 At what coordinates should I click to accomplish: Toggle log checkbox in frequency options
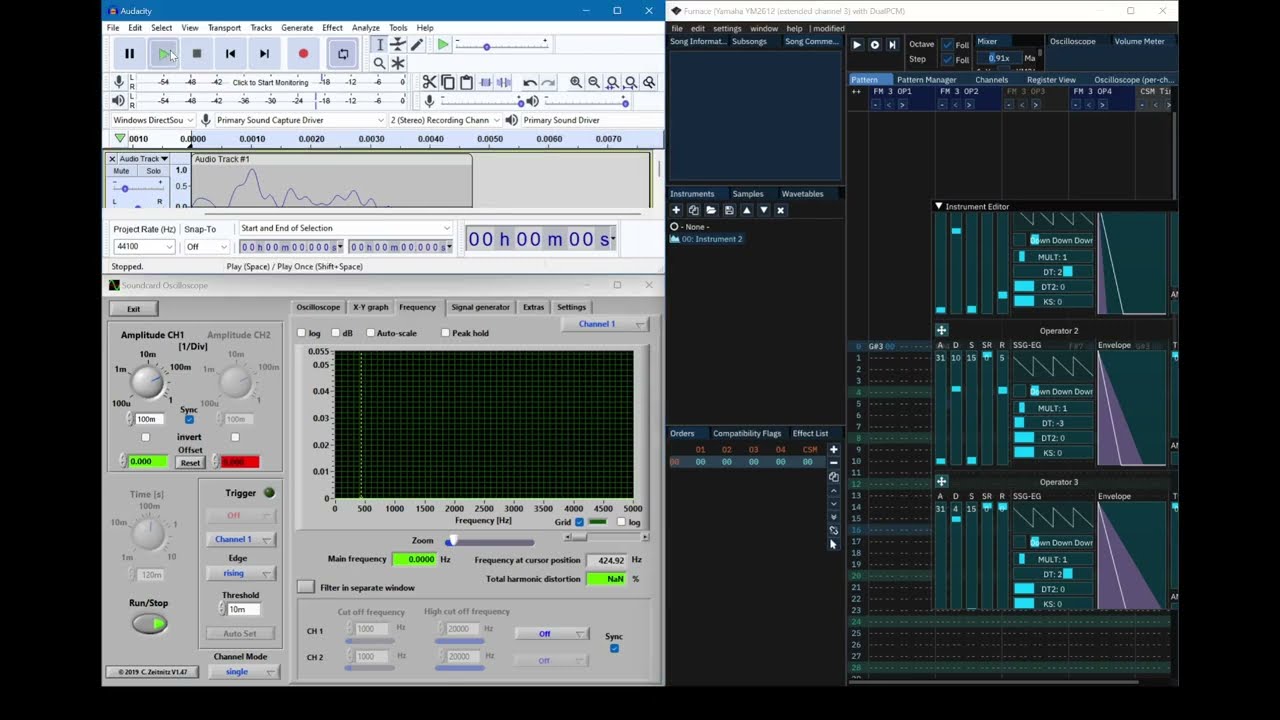pyautogui.click(x=302, y=333)
